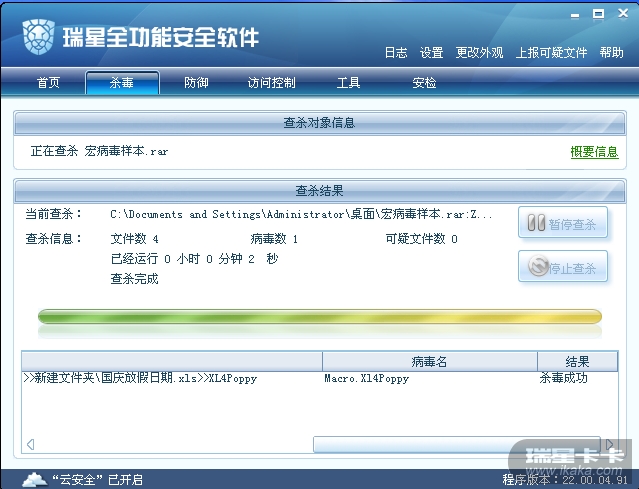Click the 停止查杀 button
639x489 pixels.
[x=563, y=266]
